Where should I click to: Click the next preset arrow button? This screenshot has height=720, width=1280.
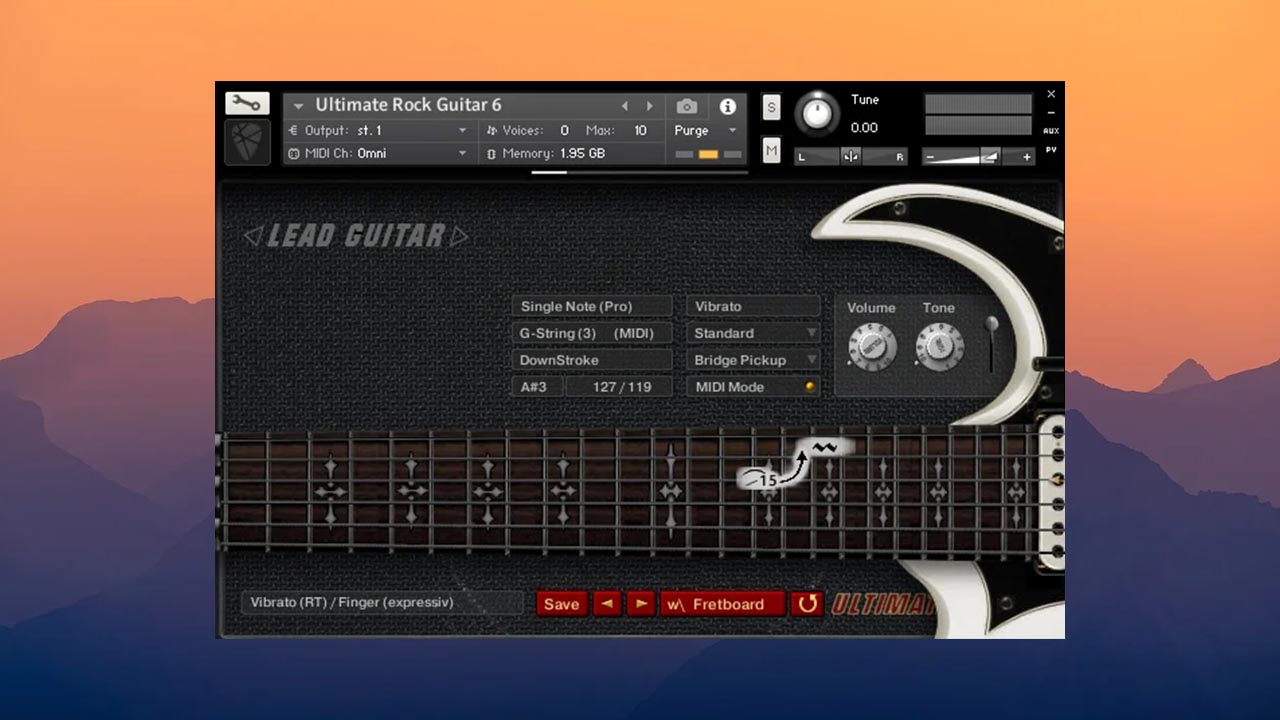[640, 604]
